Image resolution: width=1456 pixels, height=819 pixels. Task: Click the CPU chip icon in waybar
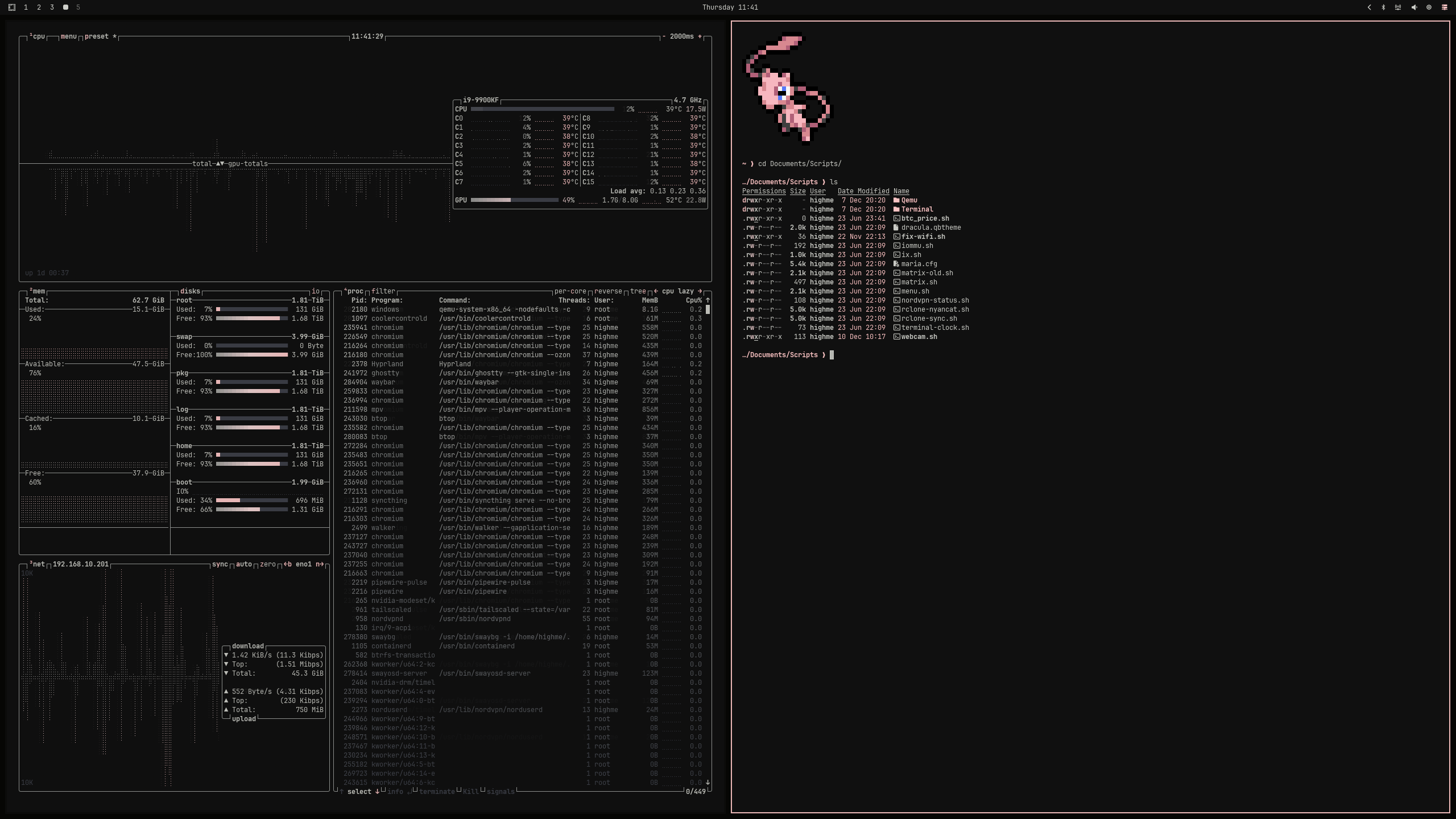point(1429,7)
